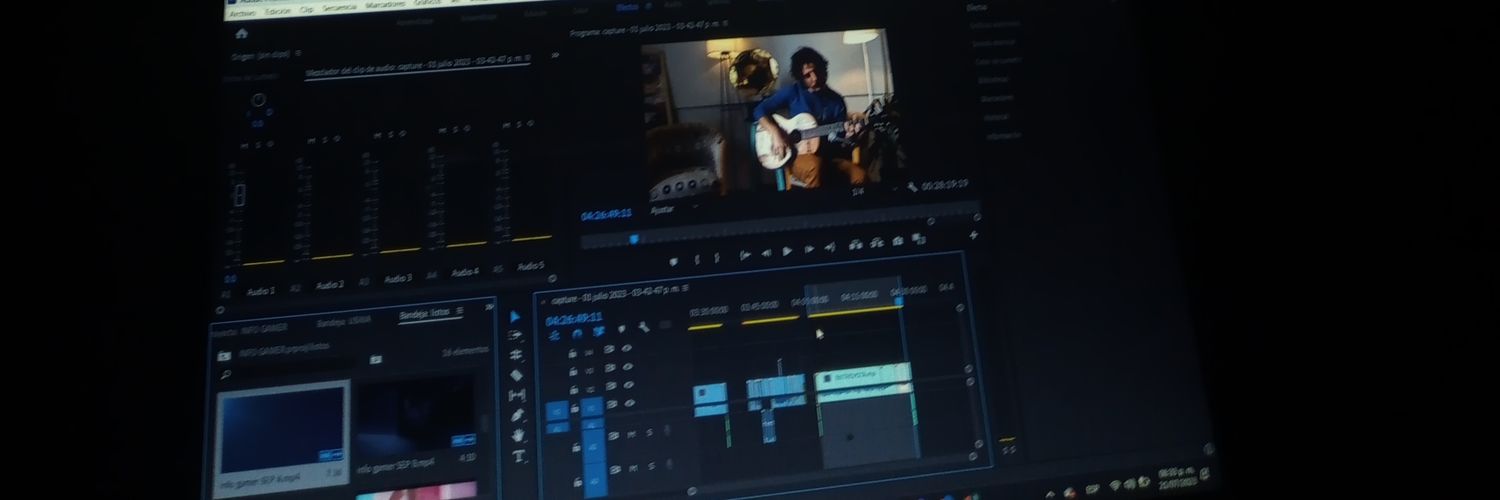Toggle Linked Selection in the timeline

tap(599, 331)
